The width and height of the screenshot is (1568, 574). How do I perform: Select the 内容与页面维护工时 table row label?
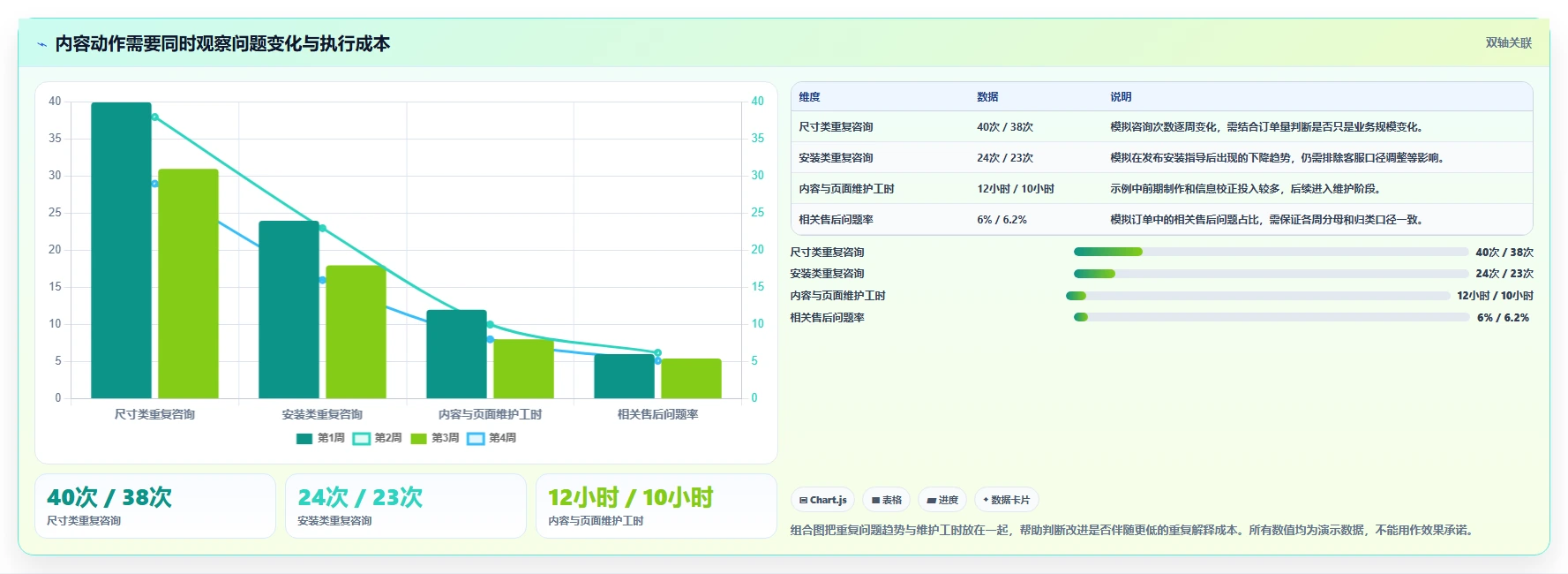pos(846,189)
